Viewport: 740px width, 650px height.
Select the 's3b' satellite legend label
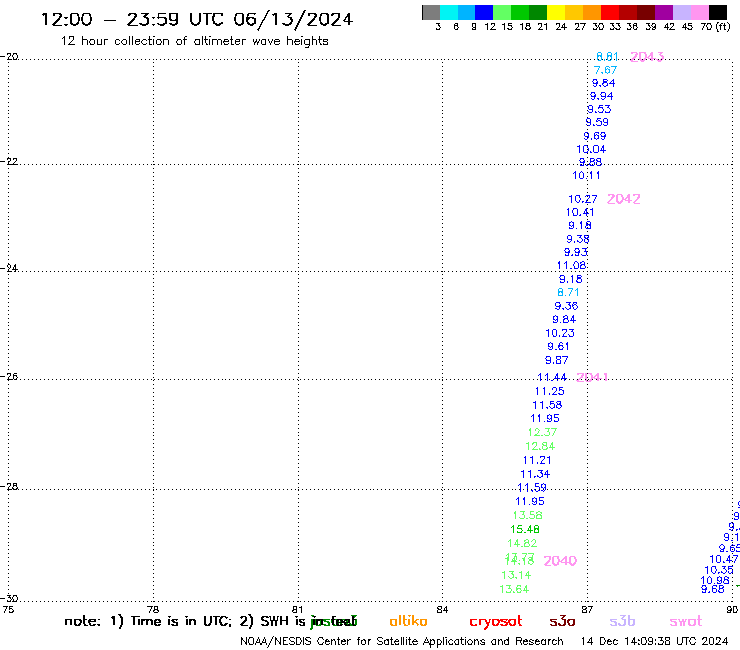coord(622,621)
